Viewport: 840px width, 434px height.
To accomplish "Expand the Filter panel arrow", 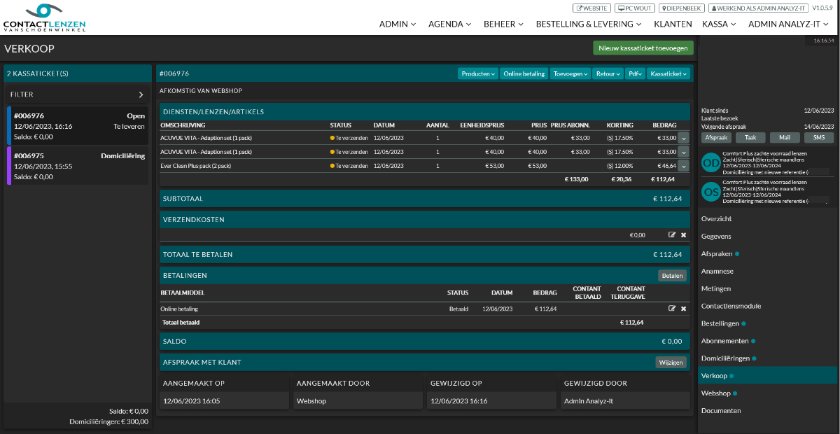I will 141,94.
